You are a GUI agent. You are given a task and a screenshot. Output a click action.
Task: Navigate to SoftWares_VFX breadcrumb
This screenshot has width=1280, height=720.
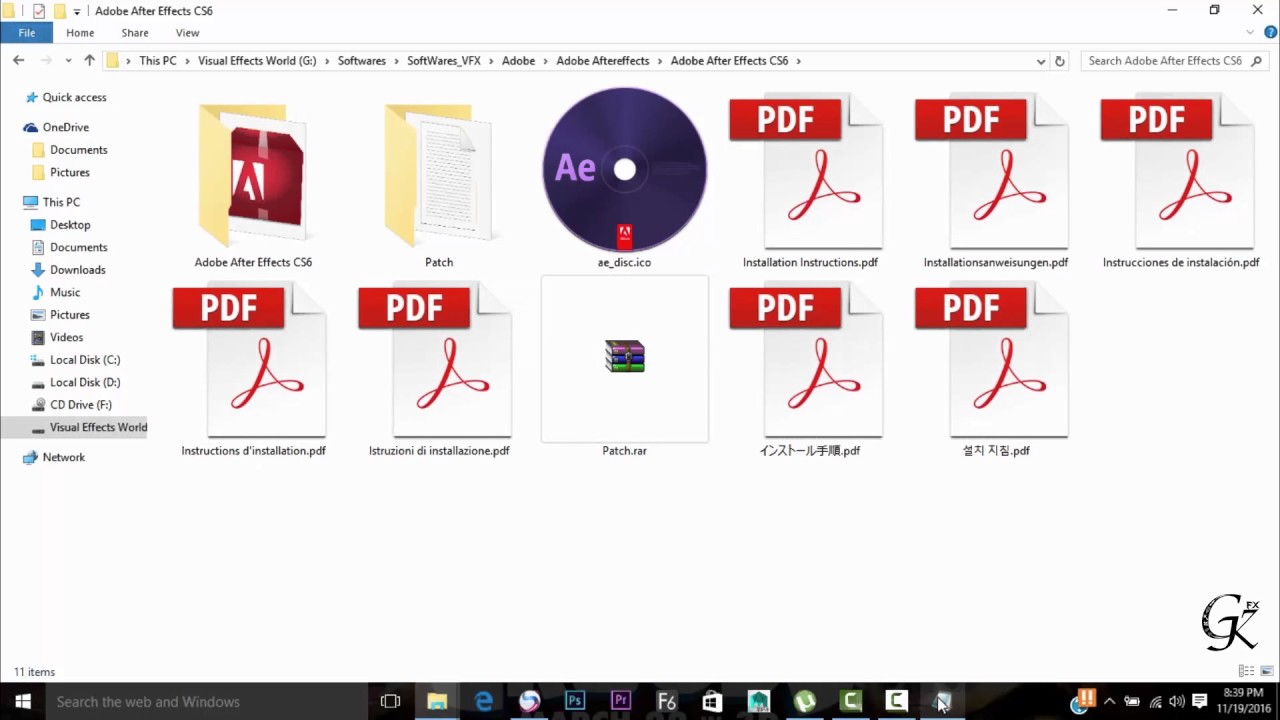444,61
